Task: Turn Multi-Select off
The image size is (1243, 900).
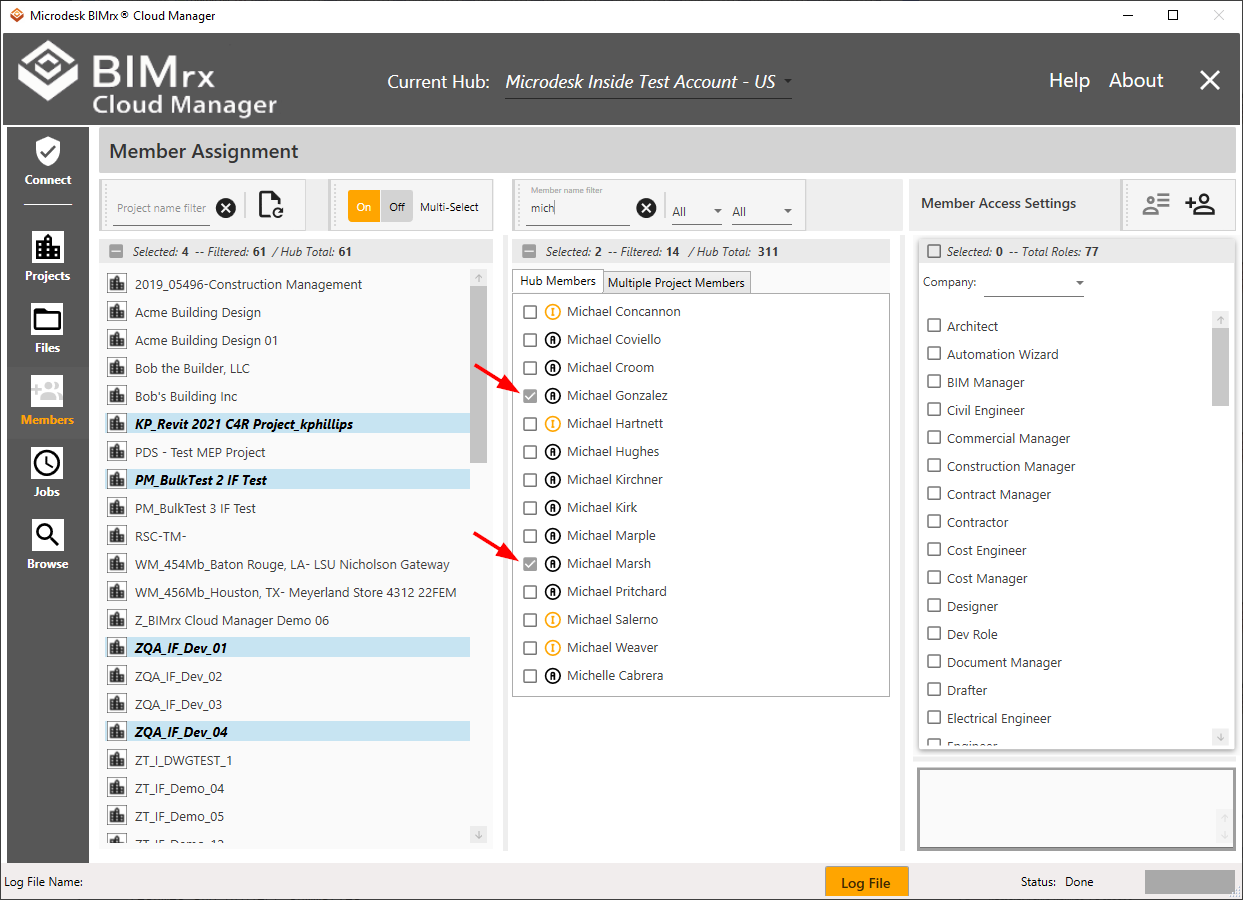Action: pos(397,207)
